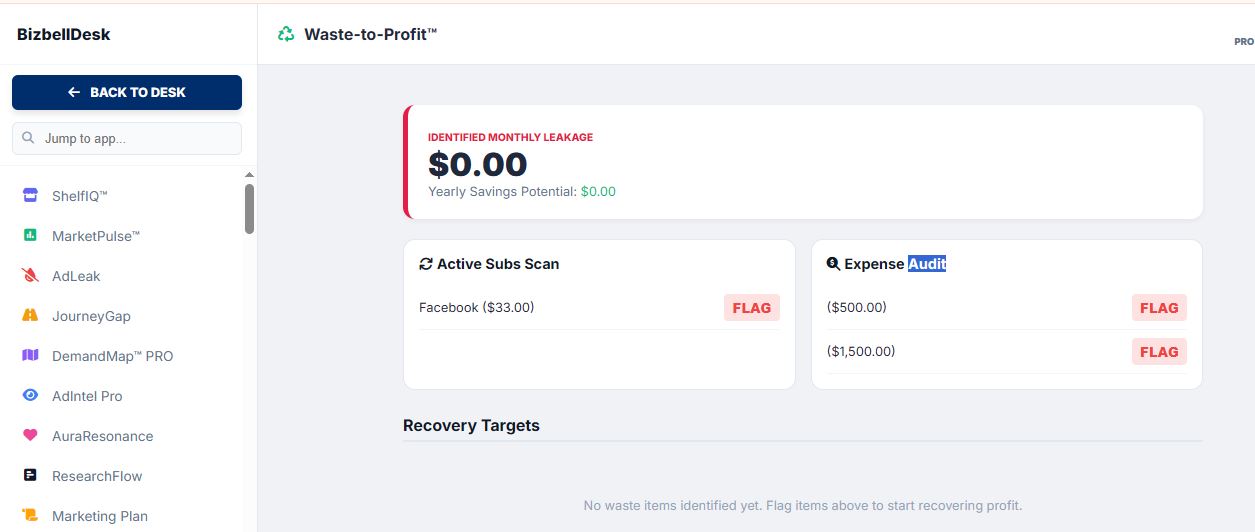Click the MarketPulse chart icon
This screenshot has width=1255, height=532.
30,236
